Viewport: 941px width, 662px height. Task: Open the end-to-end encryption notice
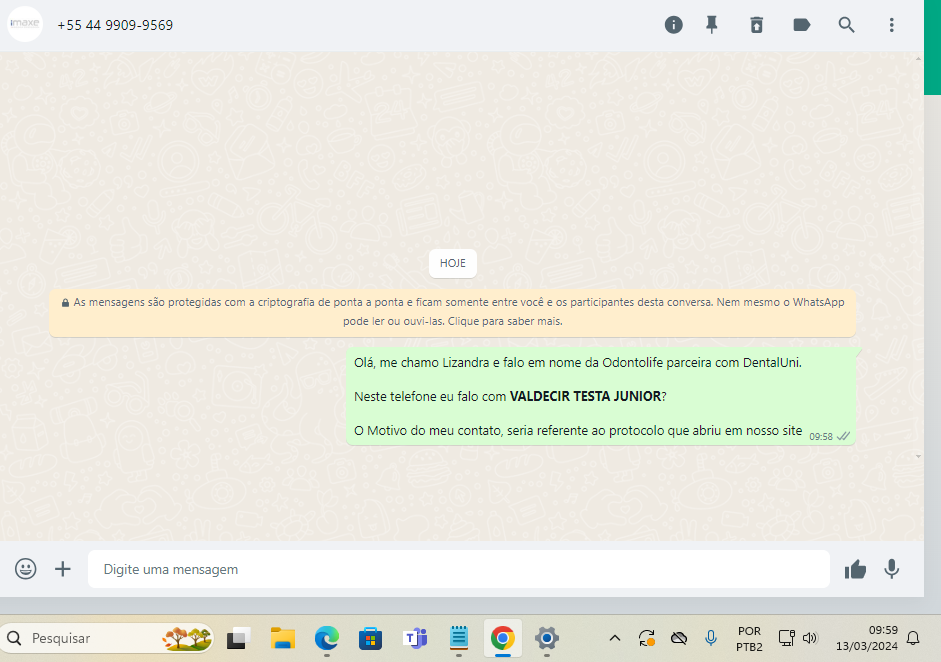(x=452, y=312)
